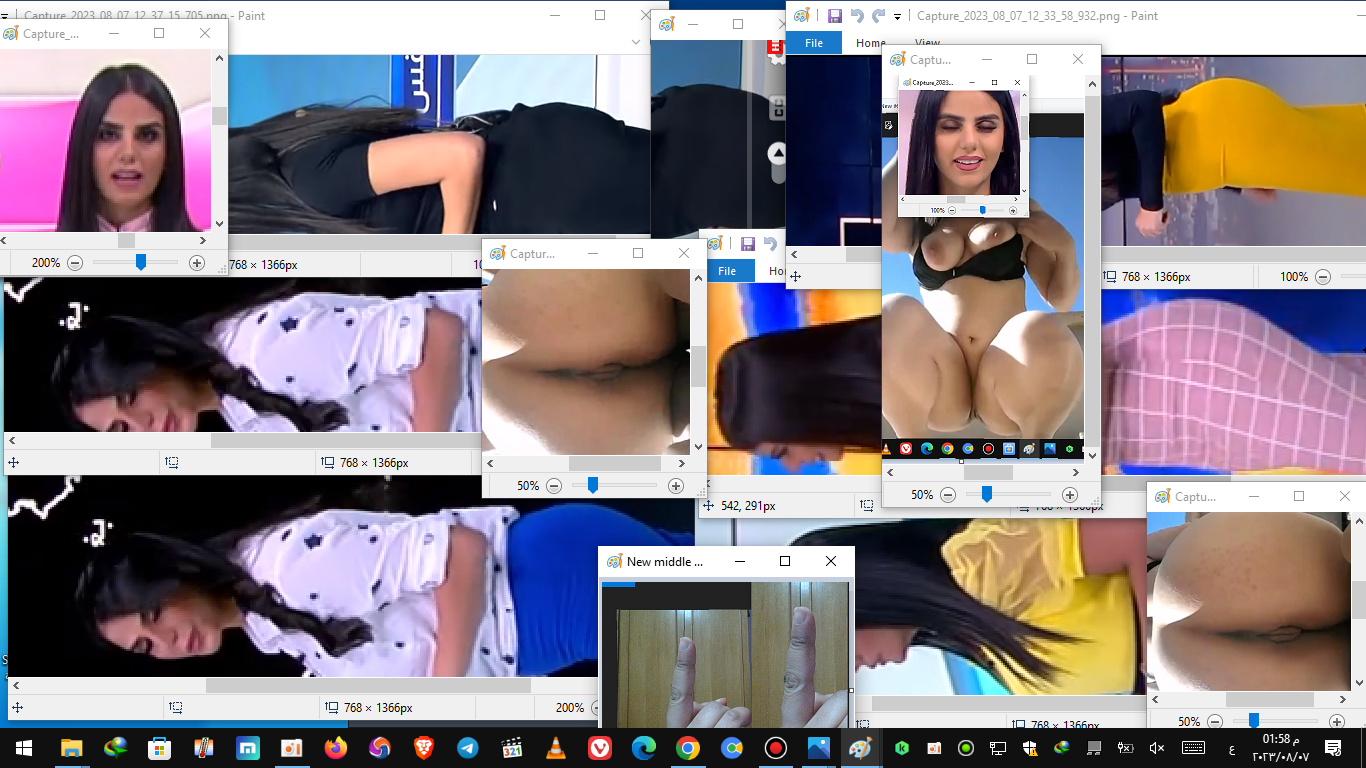
Task: Click the Undo icon beside Paint's Save button
Action: (x=858, y=15)
